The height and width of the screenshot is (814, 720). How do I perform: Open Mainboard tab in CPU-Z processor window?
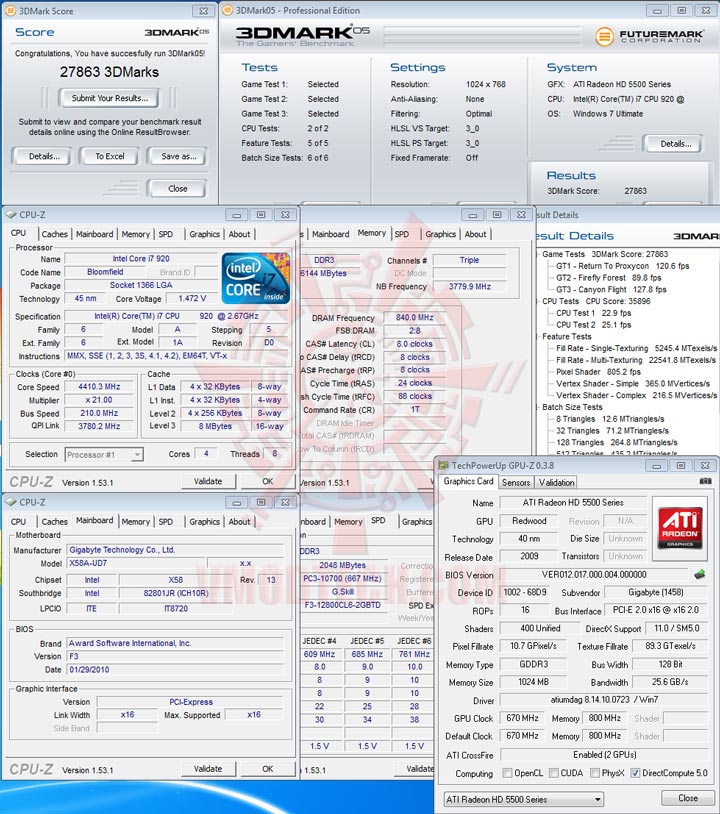click(x=94, y=234)
